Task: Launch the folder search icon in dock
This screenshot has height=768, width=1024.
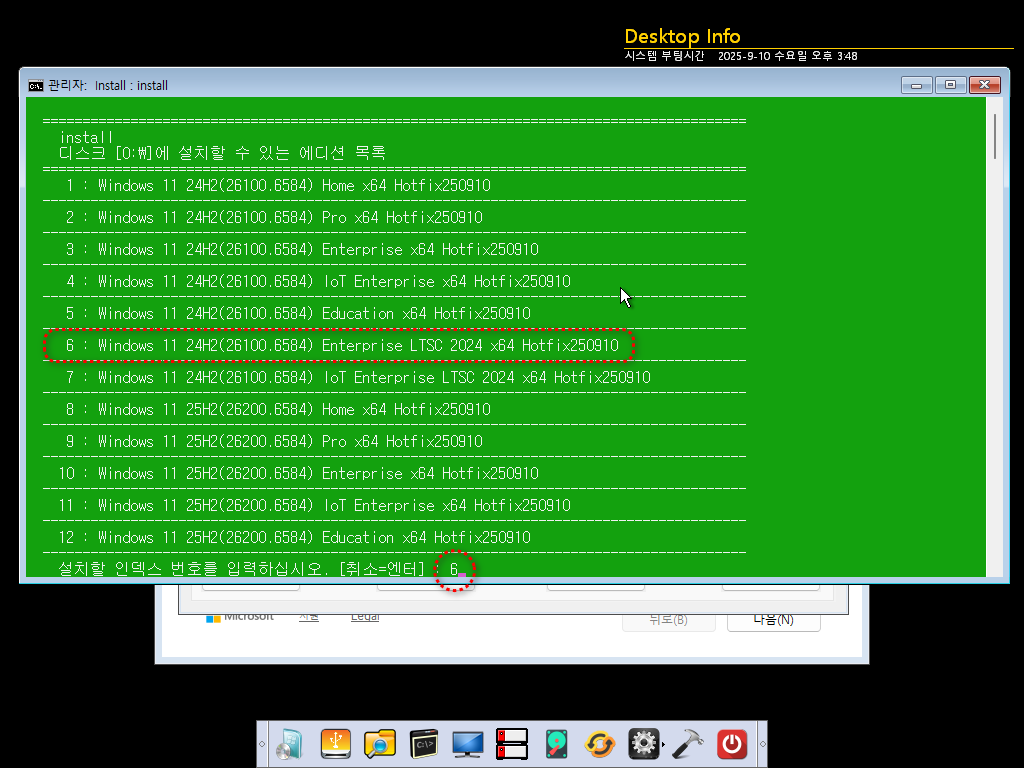Action: click(x=379, y=744)
